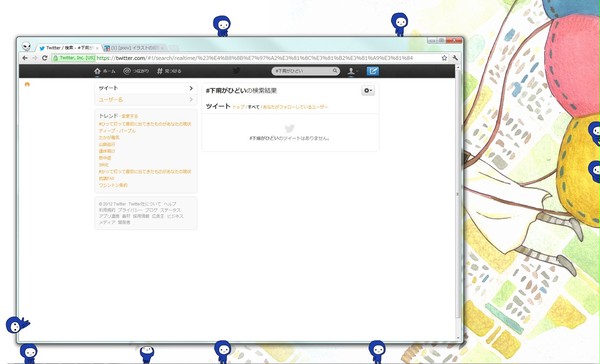Select ツイート in the left sidebar
The height and width of the screenshot is (364, 600).
coord(146,88)
